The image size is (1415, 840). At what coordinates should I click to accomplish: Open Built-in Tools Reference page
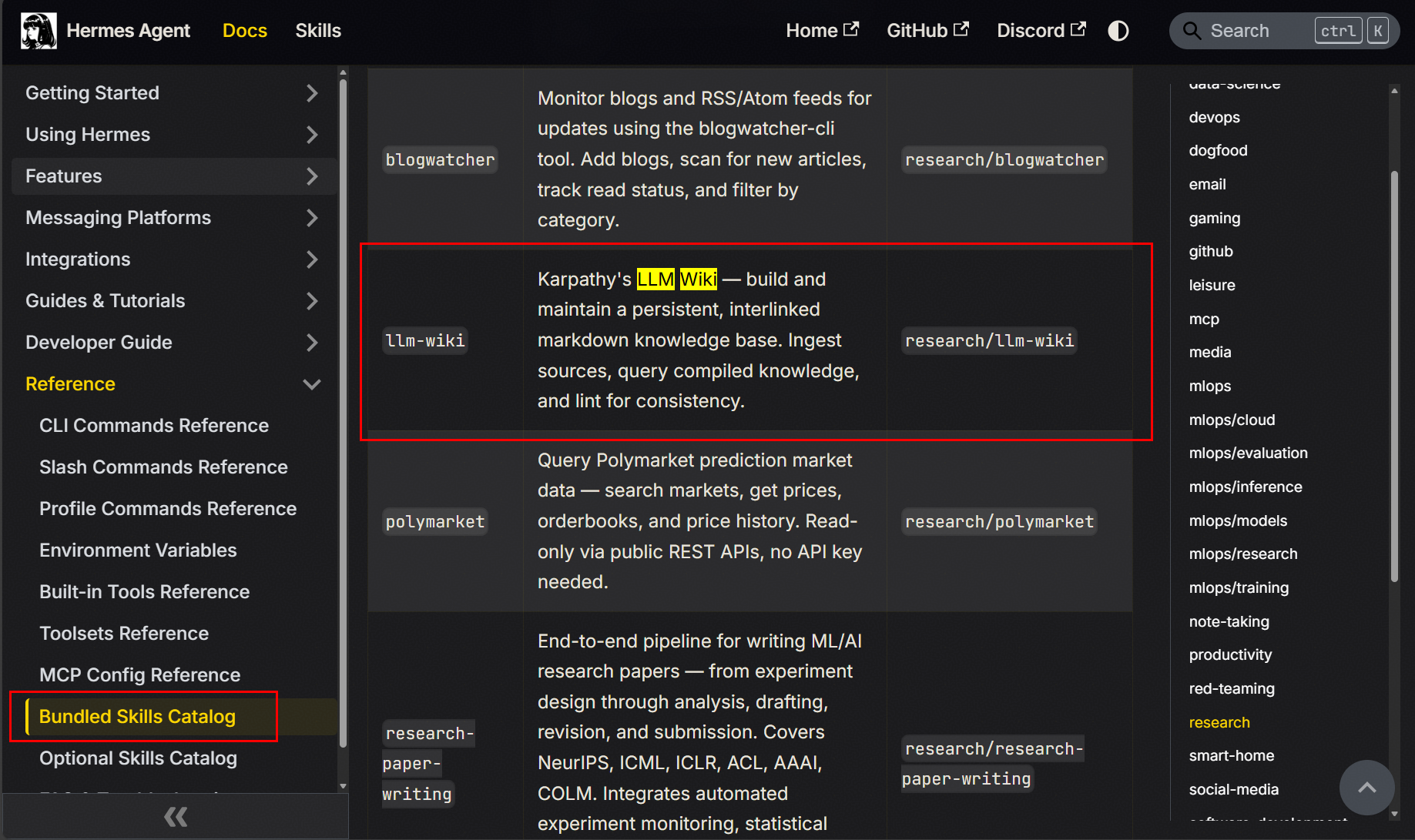[x=144, y=592]
